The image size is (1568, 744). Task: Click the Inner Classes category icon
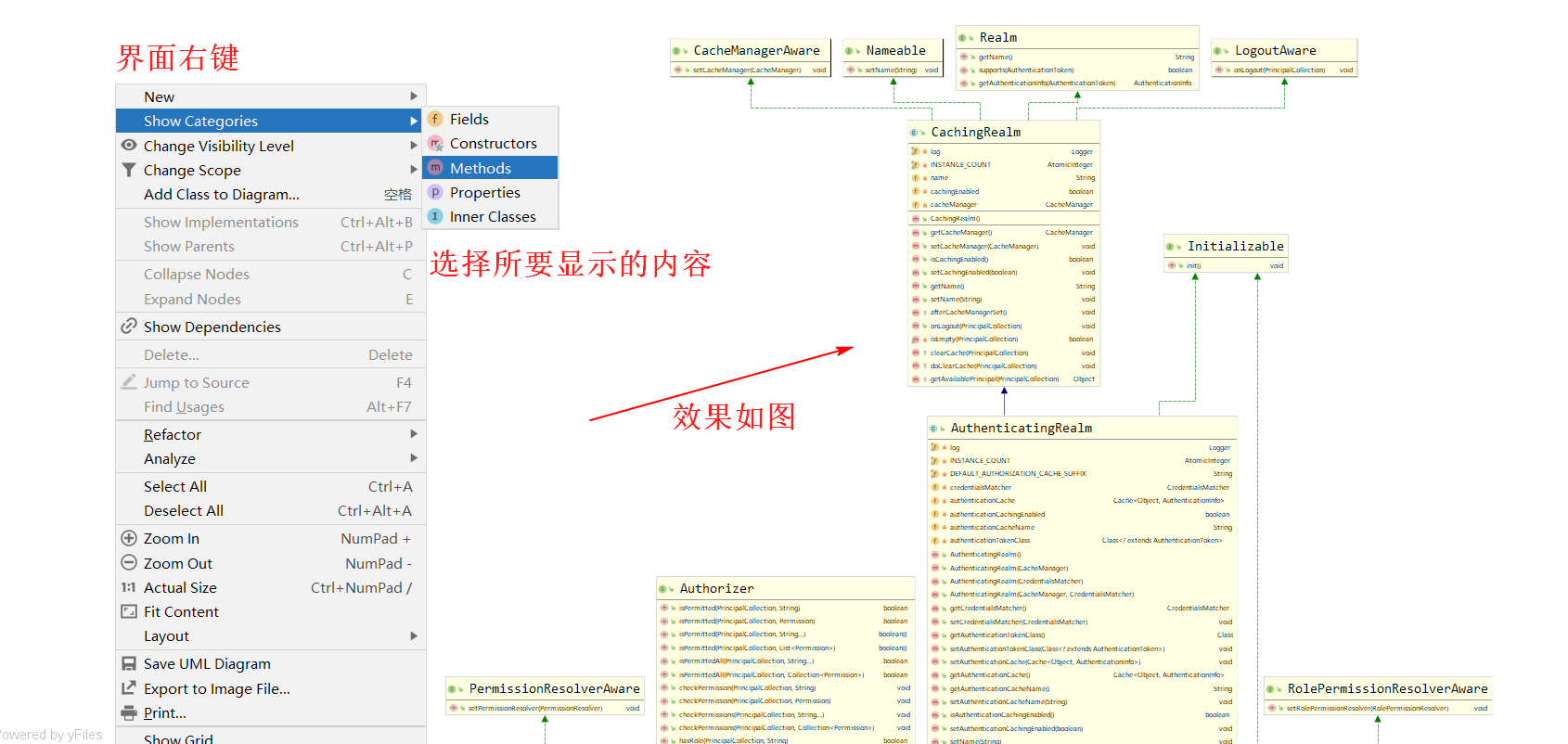tap(435, 216)
